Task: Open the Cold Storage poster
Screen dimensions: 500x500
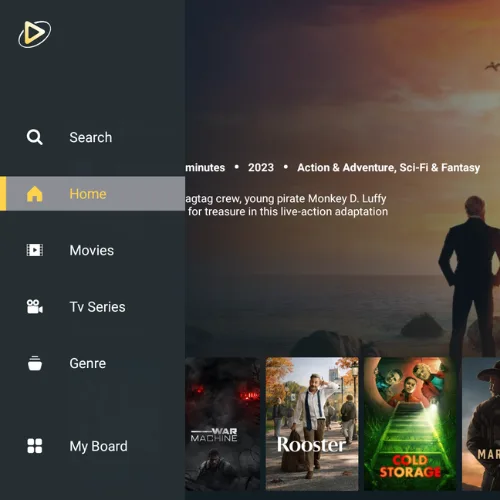Action: click(410, 424)
